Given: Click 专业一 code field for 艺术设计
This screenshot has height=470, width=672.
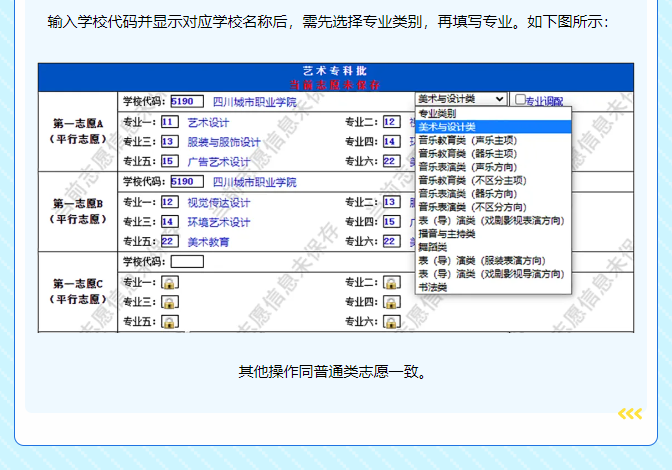Looking at the screenshot, I should (169, 122).
